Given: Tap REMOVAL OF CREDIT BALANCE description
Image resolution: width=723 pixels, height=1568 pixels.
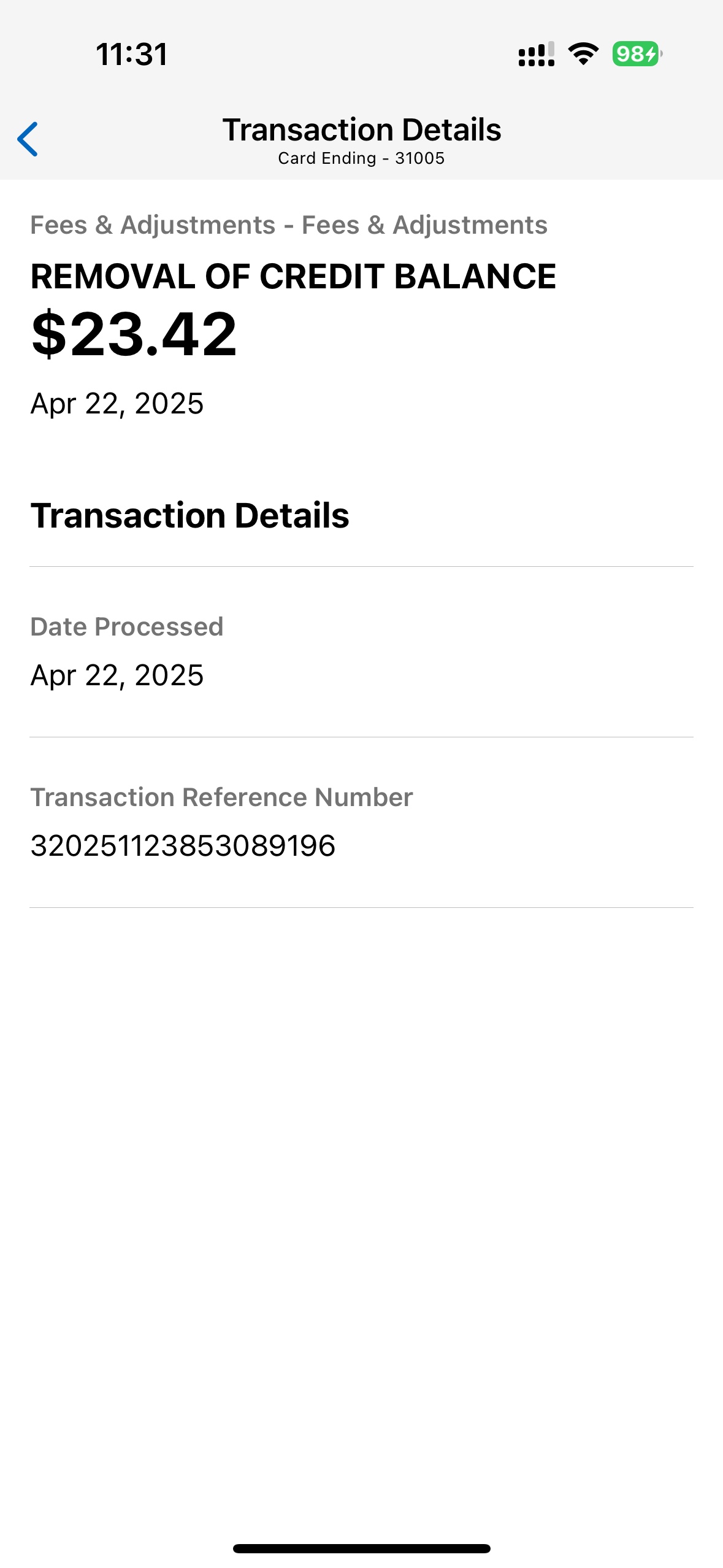Looking at the screenshot, I should click(x=293, y=277).
